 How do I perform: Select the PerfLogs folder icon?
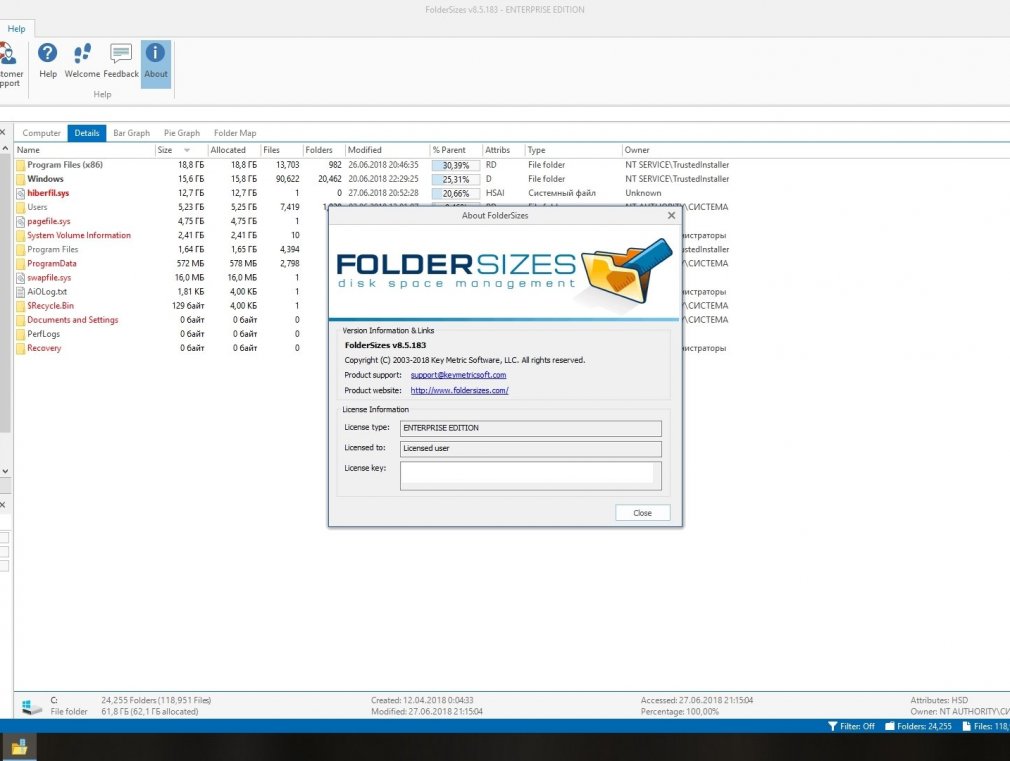click(21, 334)
